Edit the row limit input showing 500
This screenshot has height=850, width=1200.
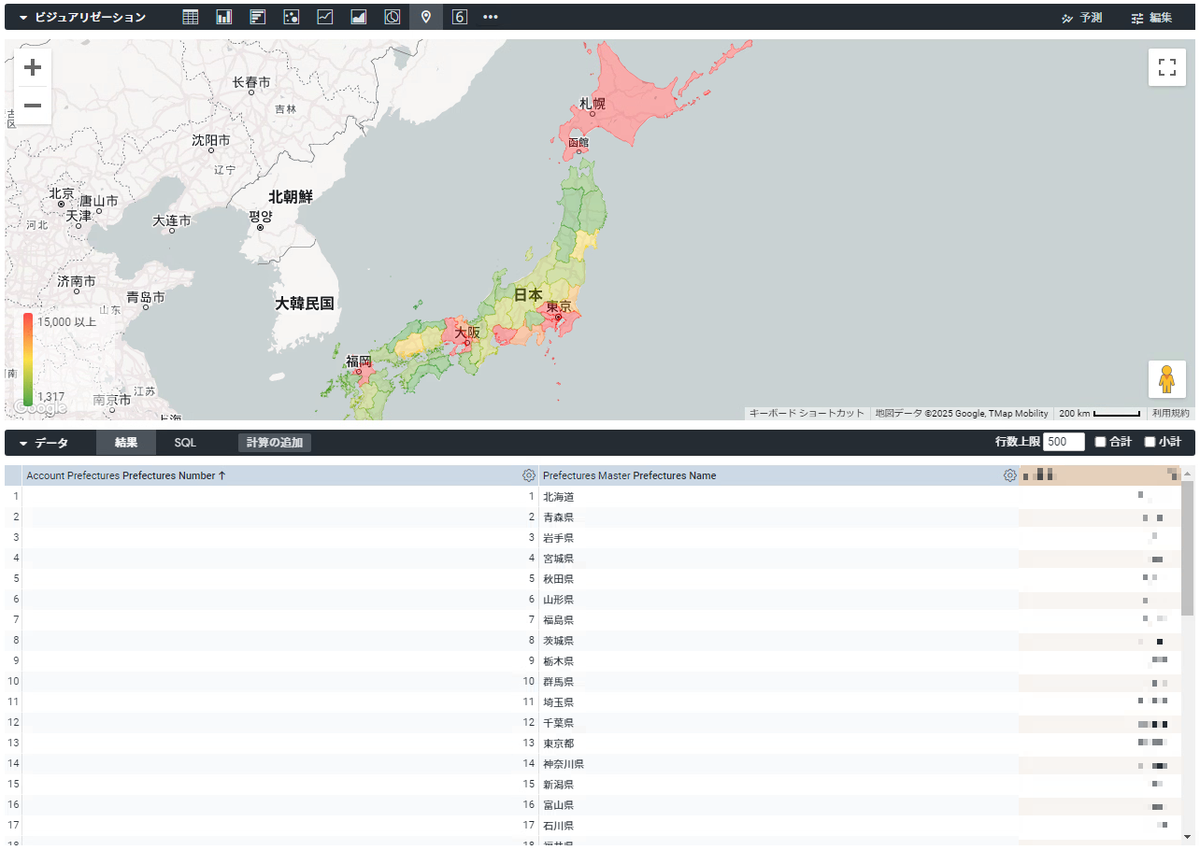point(1063,441)
